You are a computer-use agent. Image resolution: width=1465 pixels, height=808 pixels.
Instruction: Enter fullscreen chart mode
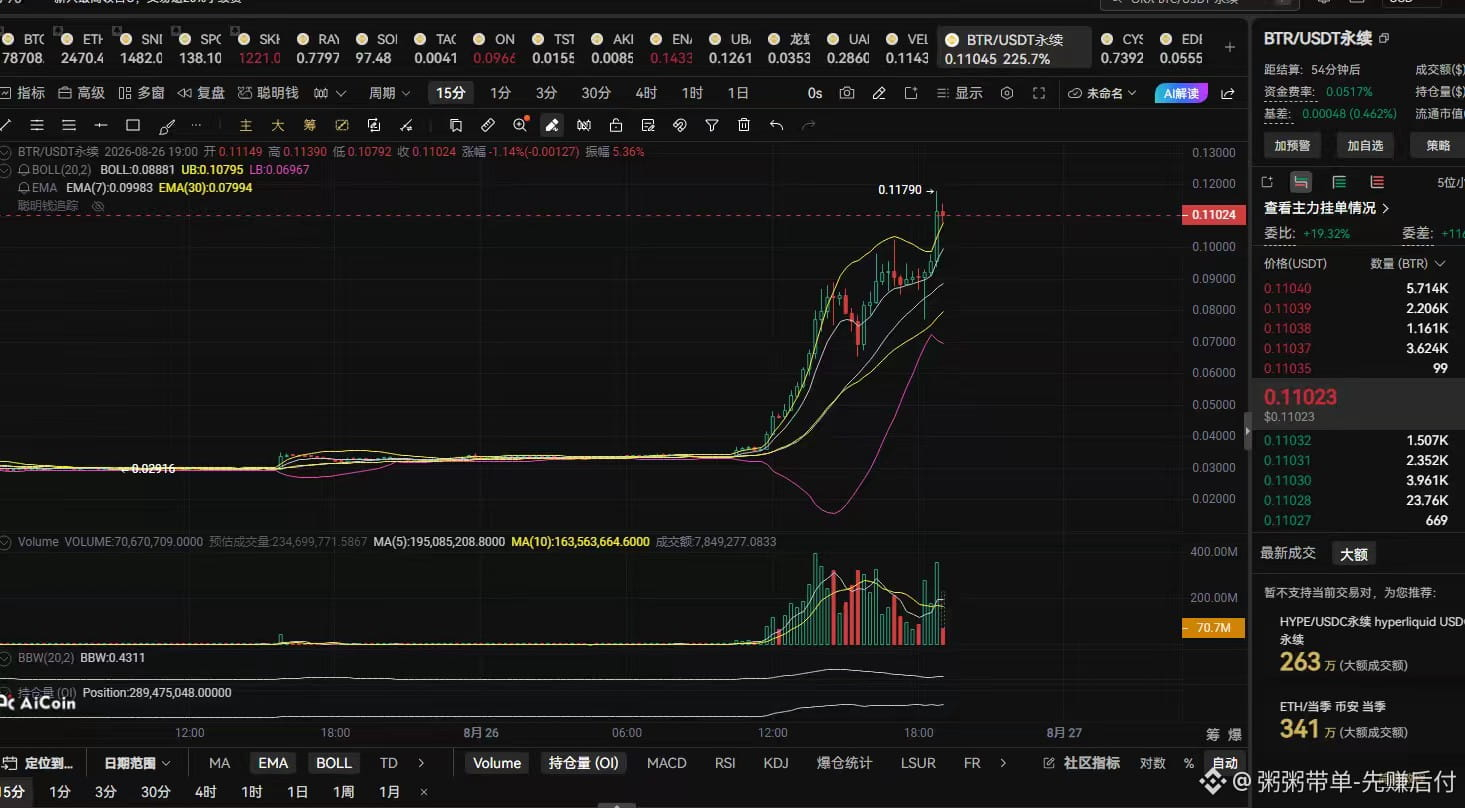[x=1039, y=93]
